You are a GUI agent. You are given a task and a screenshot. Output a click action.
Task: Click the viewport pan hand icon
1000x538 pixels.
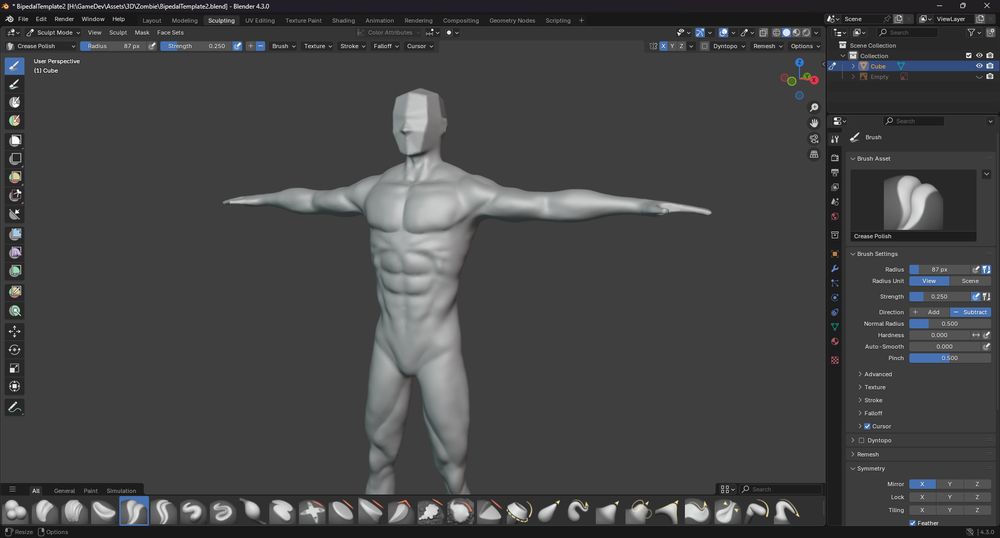tap(814, 123)
